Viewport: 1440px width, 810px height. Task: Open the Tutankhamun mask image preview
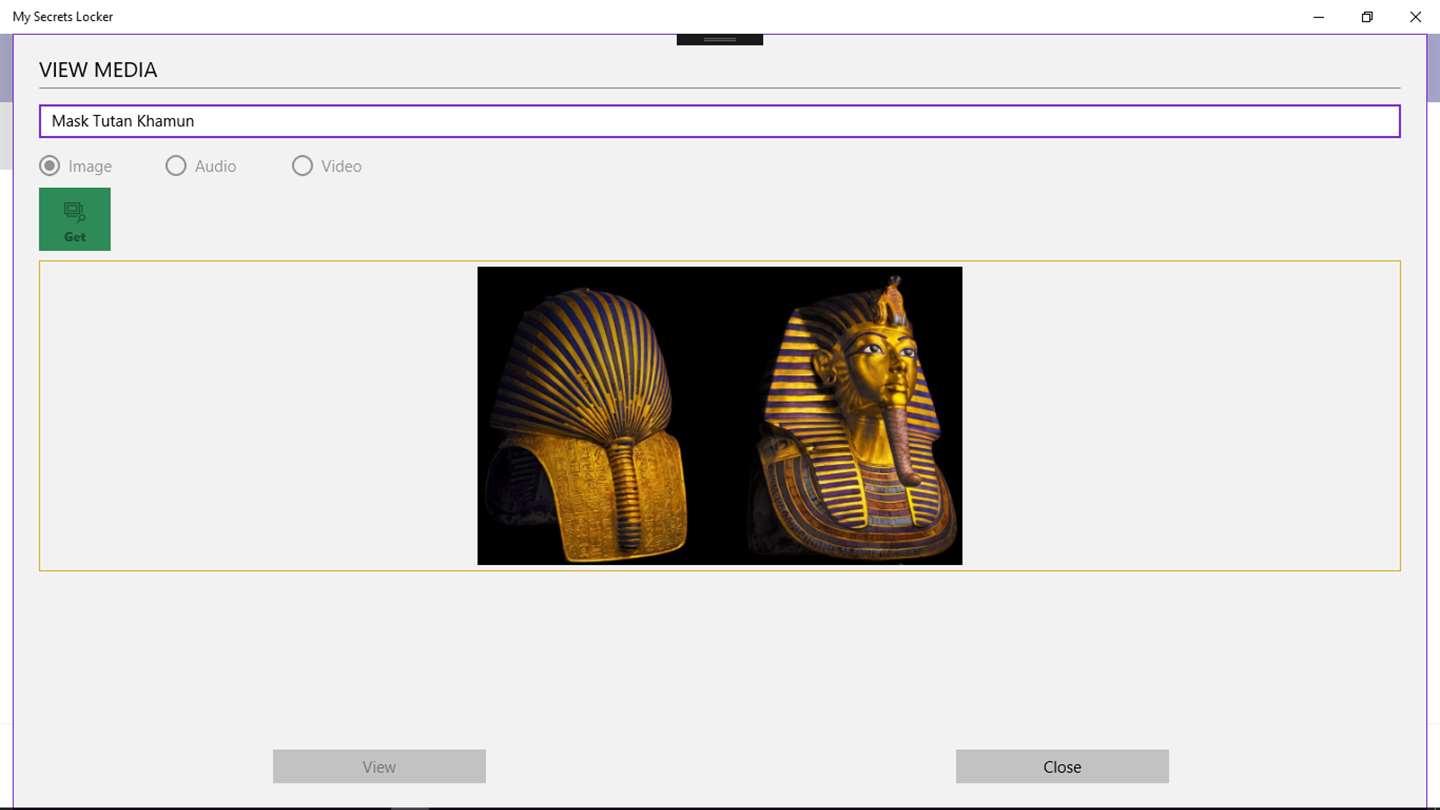720,416
